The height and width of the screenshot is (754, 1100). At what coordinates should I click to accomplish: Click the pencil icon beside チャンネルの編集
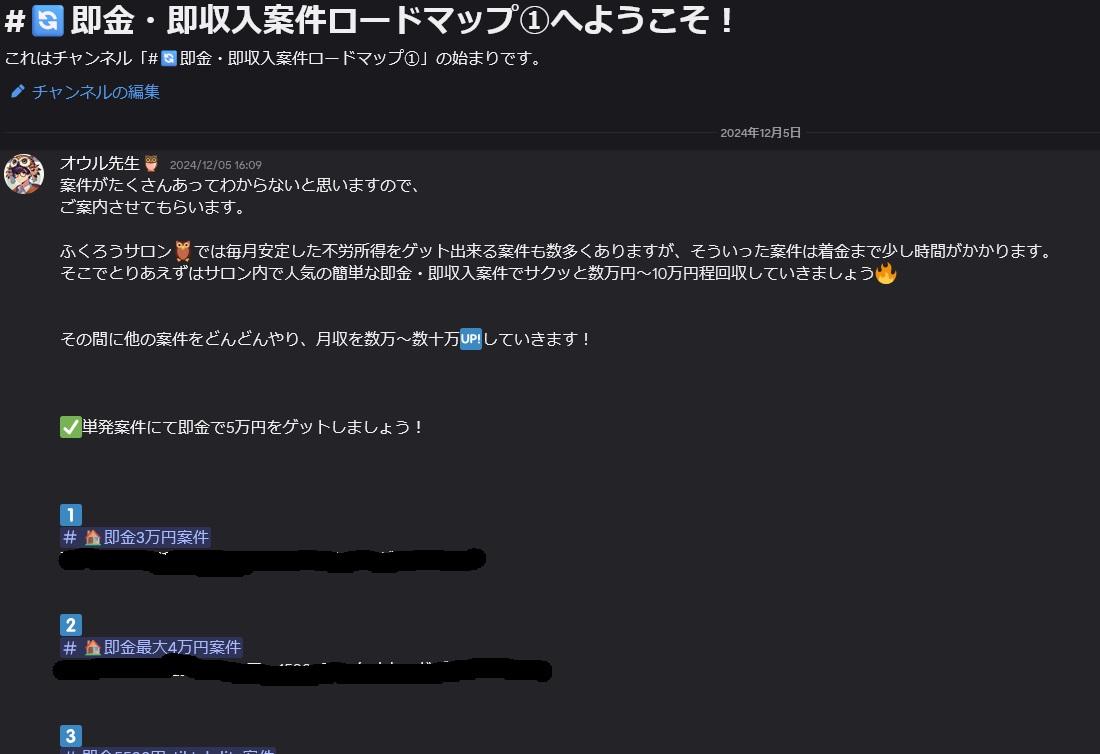point(18,91)
